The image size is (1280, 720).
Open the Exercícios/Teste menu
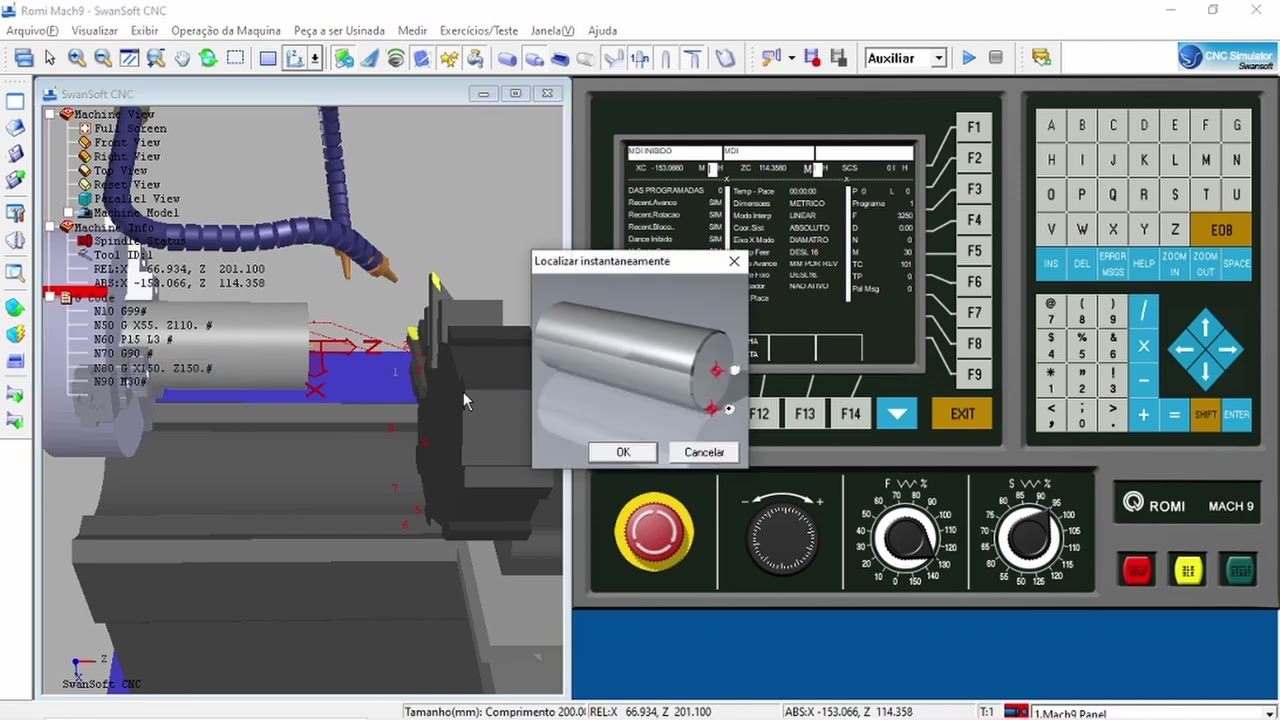[x=479, y=31]
